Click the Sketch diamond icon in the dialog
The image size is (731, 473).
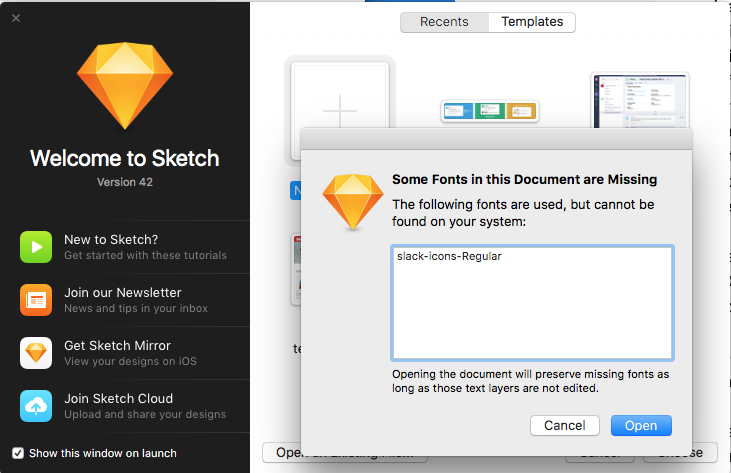tap(352, 201)
